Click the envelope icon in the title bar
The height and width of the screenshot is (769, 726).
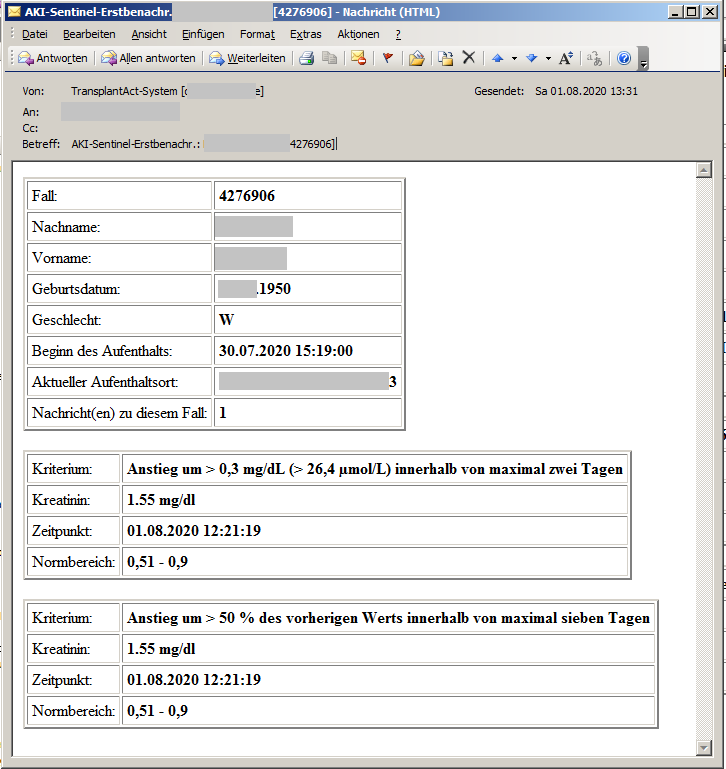pos(14,11)
